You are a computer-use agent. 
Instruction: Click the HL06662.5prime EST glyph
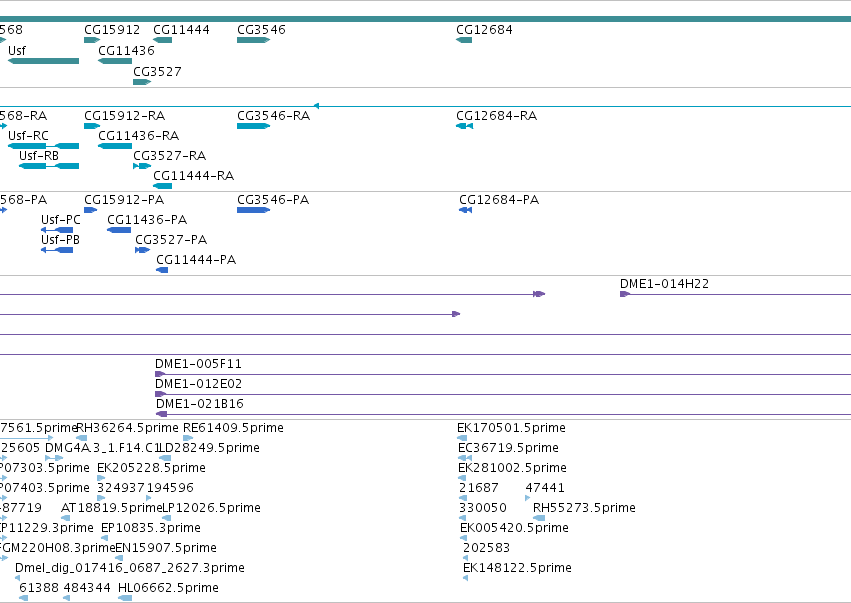pyautogui.click(x=125, y=598)
